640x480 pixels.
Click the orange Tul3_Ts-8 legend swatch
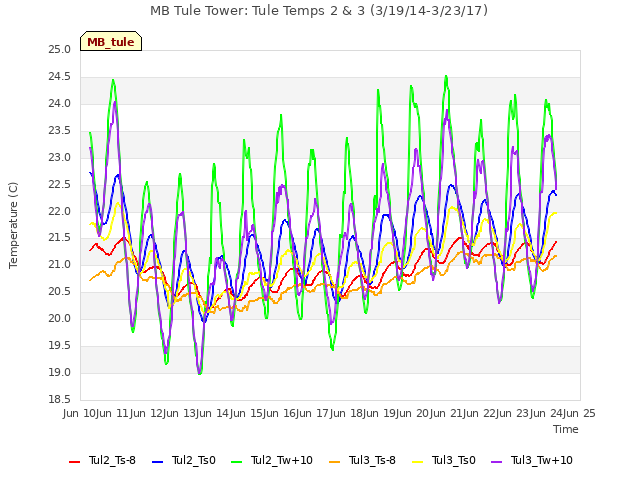334,461
